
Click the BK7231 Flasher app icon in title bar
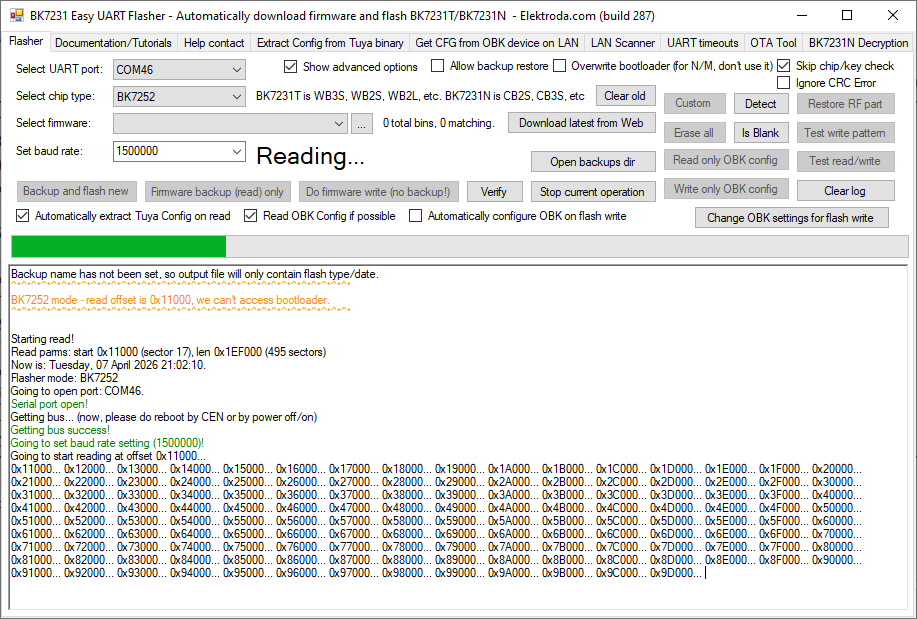(x=17, y=15)
